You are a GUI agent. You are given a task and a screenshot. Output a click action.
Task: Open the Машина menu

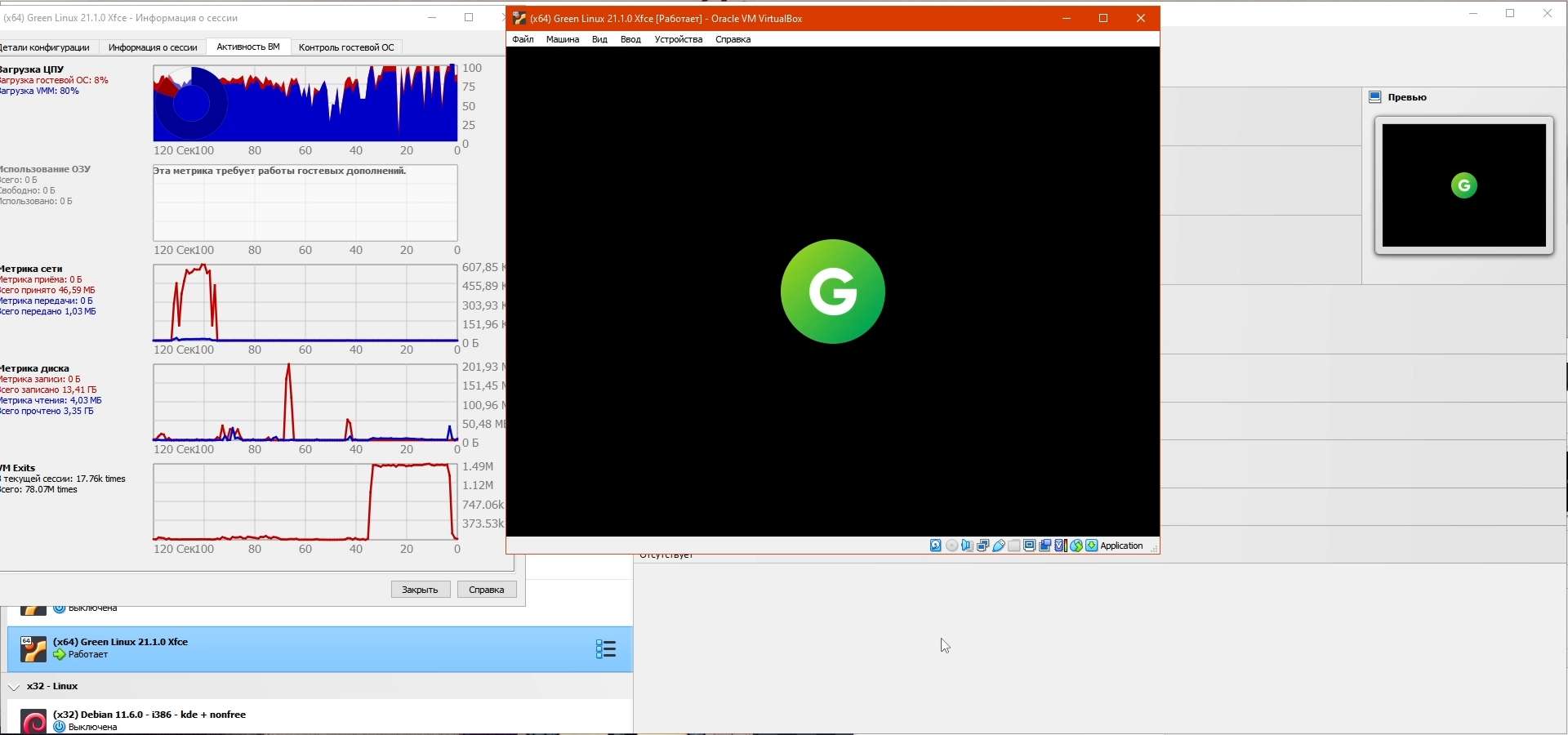tap(563, 39)
